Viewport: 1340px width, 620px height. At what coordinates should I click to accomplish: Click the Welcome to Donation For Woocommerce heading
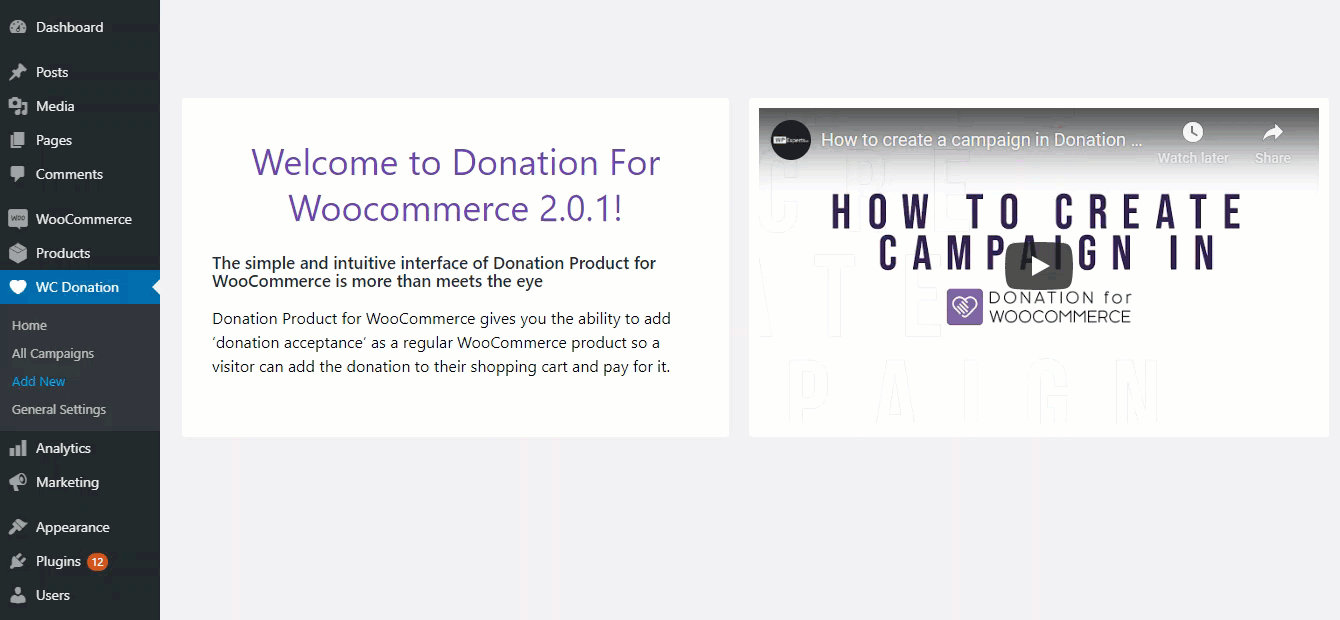(455, 185)
